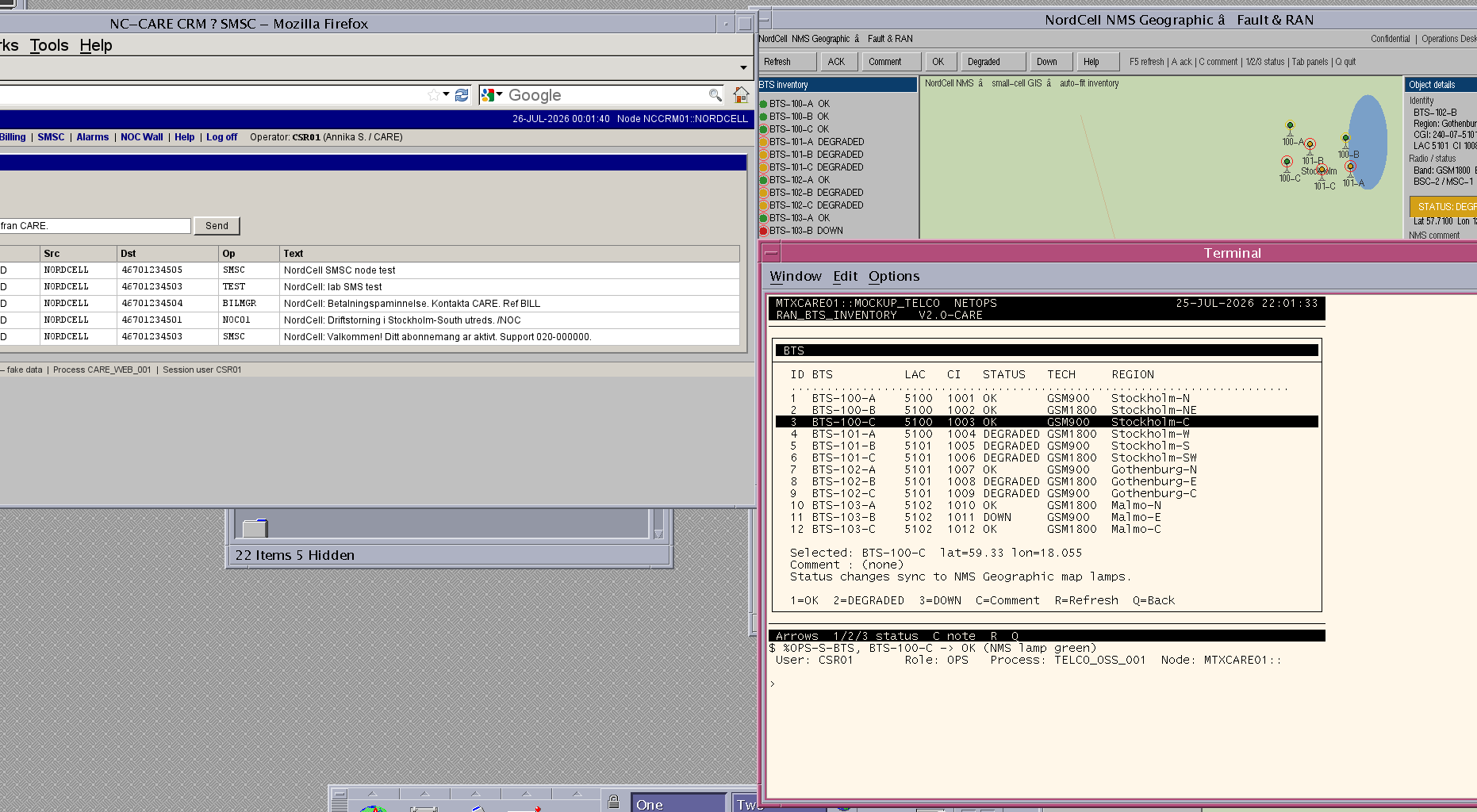Click the 'NordCell SMSC node test' message row
The width and height of the screenshot is (1477, 812).
pos(370,270)
